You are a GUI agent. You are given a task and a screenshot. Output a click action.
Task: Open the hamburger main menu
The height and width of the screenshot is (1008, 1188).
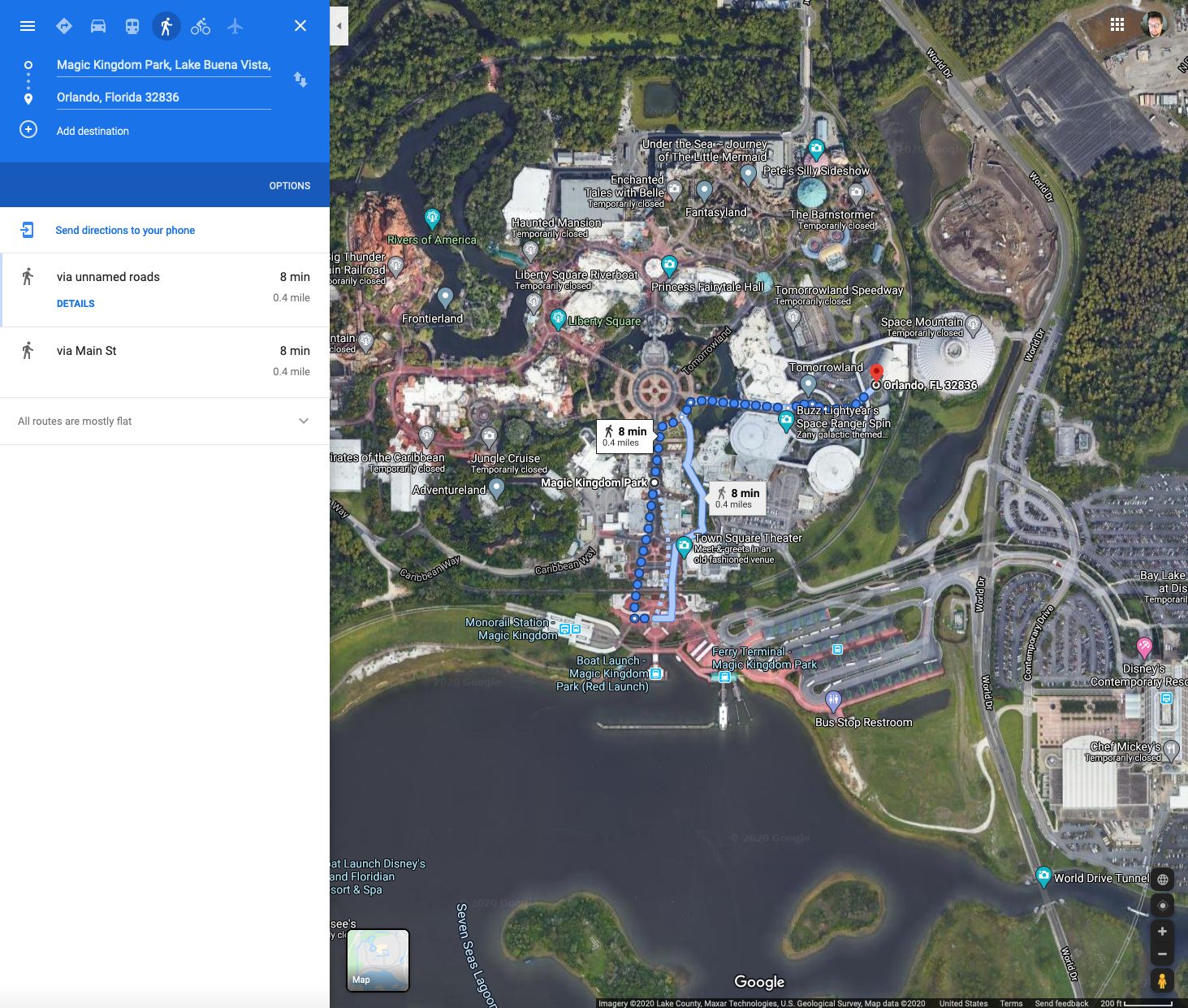(28, 26)
